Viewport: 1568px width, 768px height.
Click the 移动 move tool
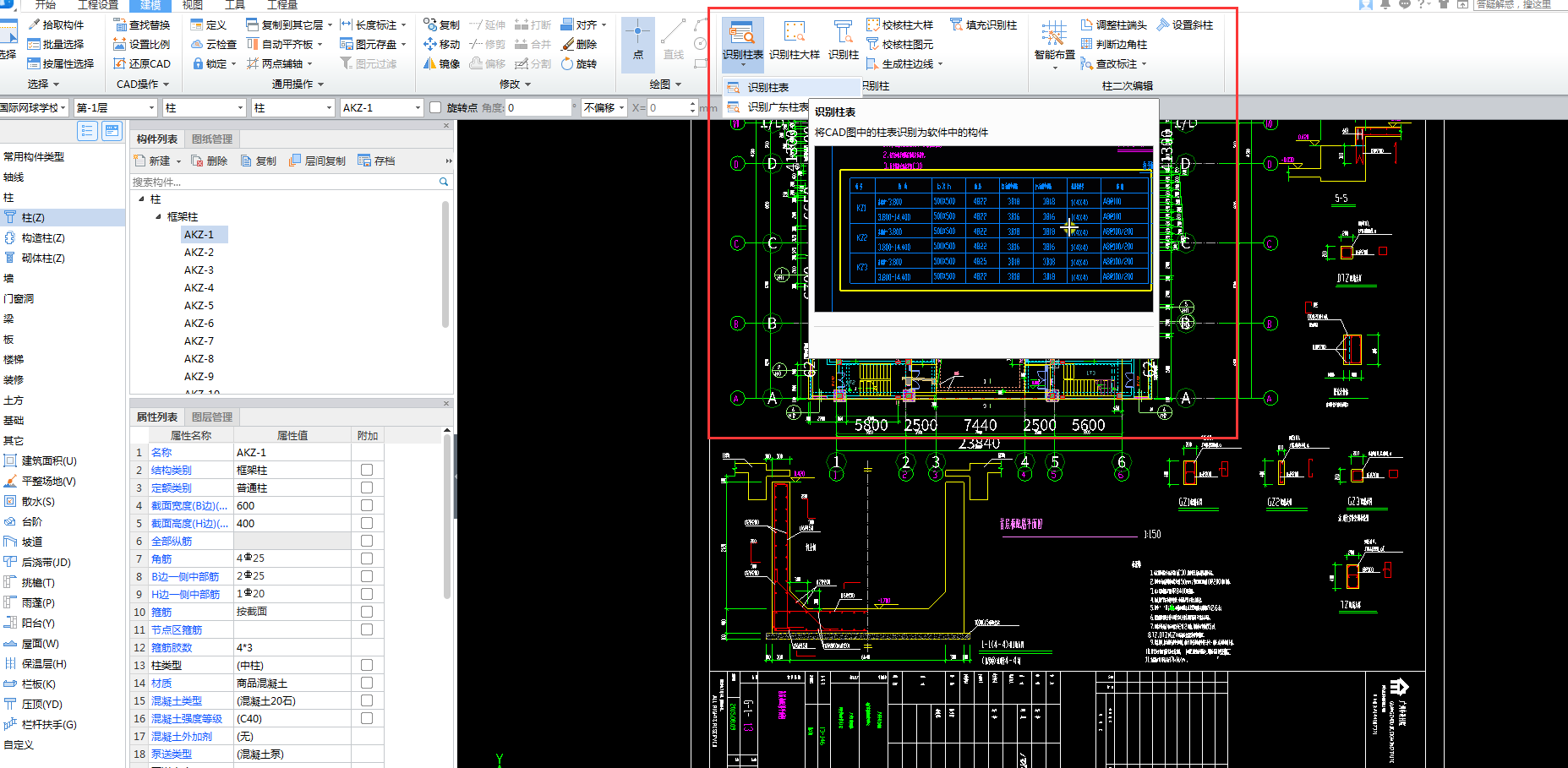441,44
